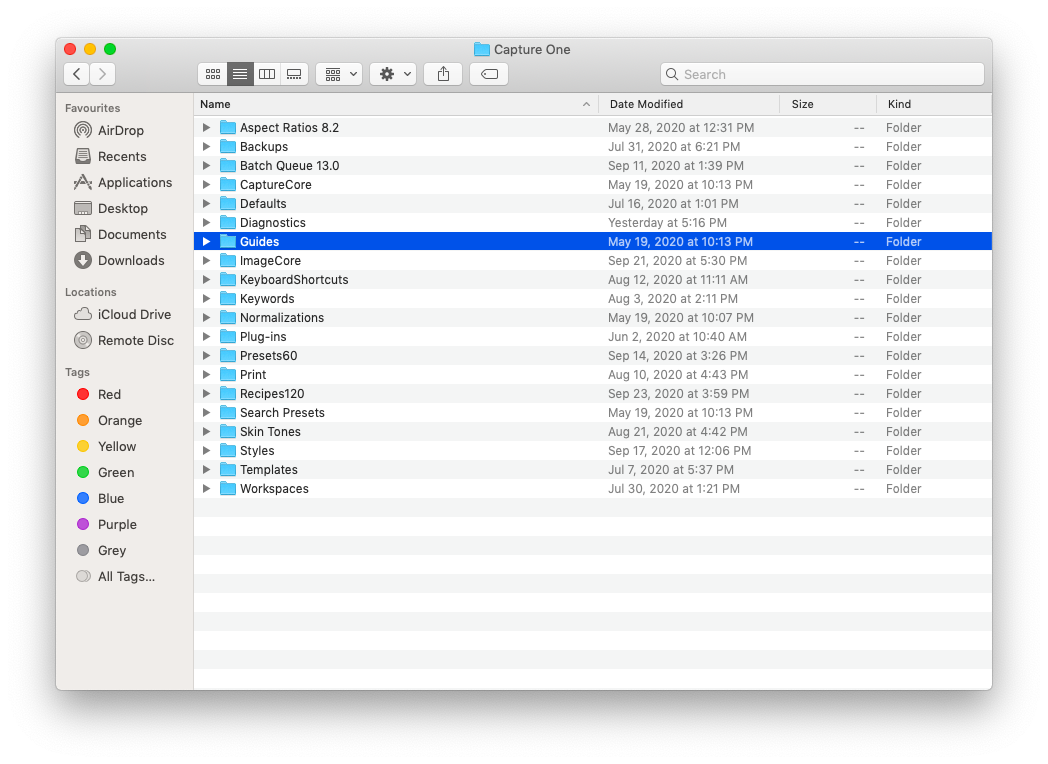The width and height of the screenshot is (1048, 764).
Task: Go forward with the forward arrow button
Action: [x=102, y=74]
